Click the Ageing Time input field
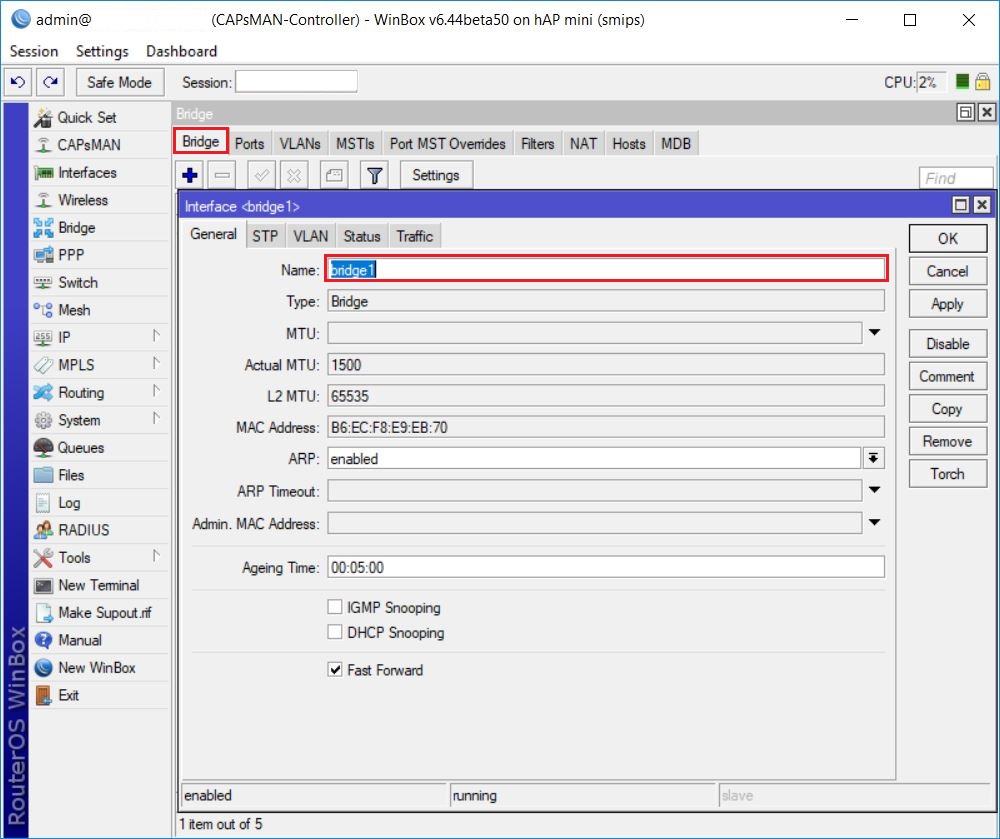 606,567
